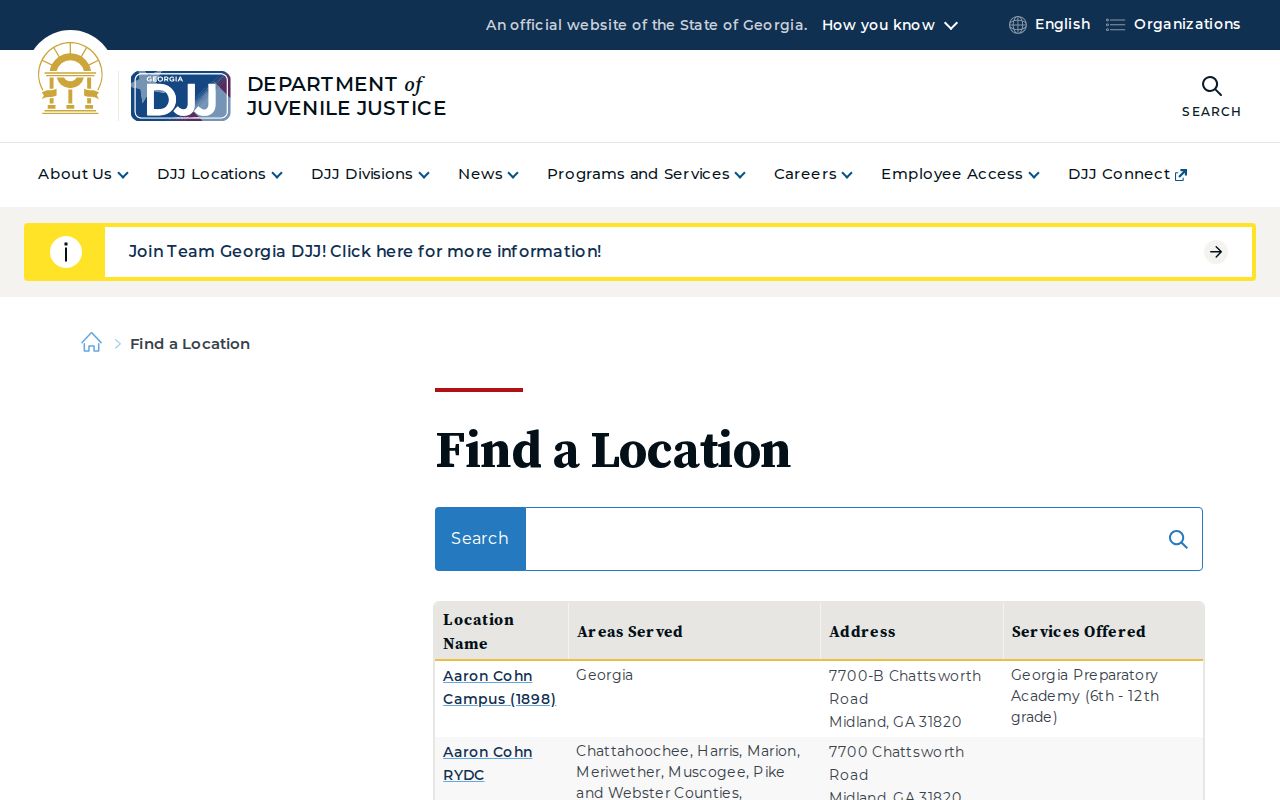This screenshot has width=1280, height=800.
Task: Click the Areas Served column header
Action: pos(694,632)
